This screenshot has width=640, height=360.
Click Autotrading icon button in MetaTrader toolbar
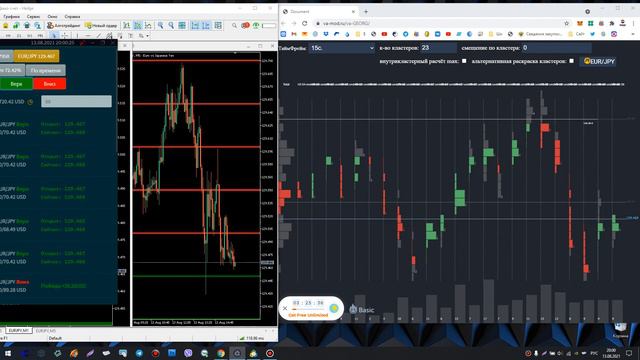64,25
